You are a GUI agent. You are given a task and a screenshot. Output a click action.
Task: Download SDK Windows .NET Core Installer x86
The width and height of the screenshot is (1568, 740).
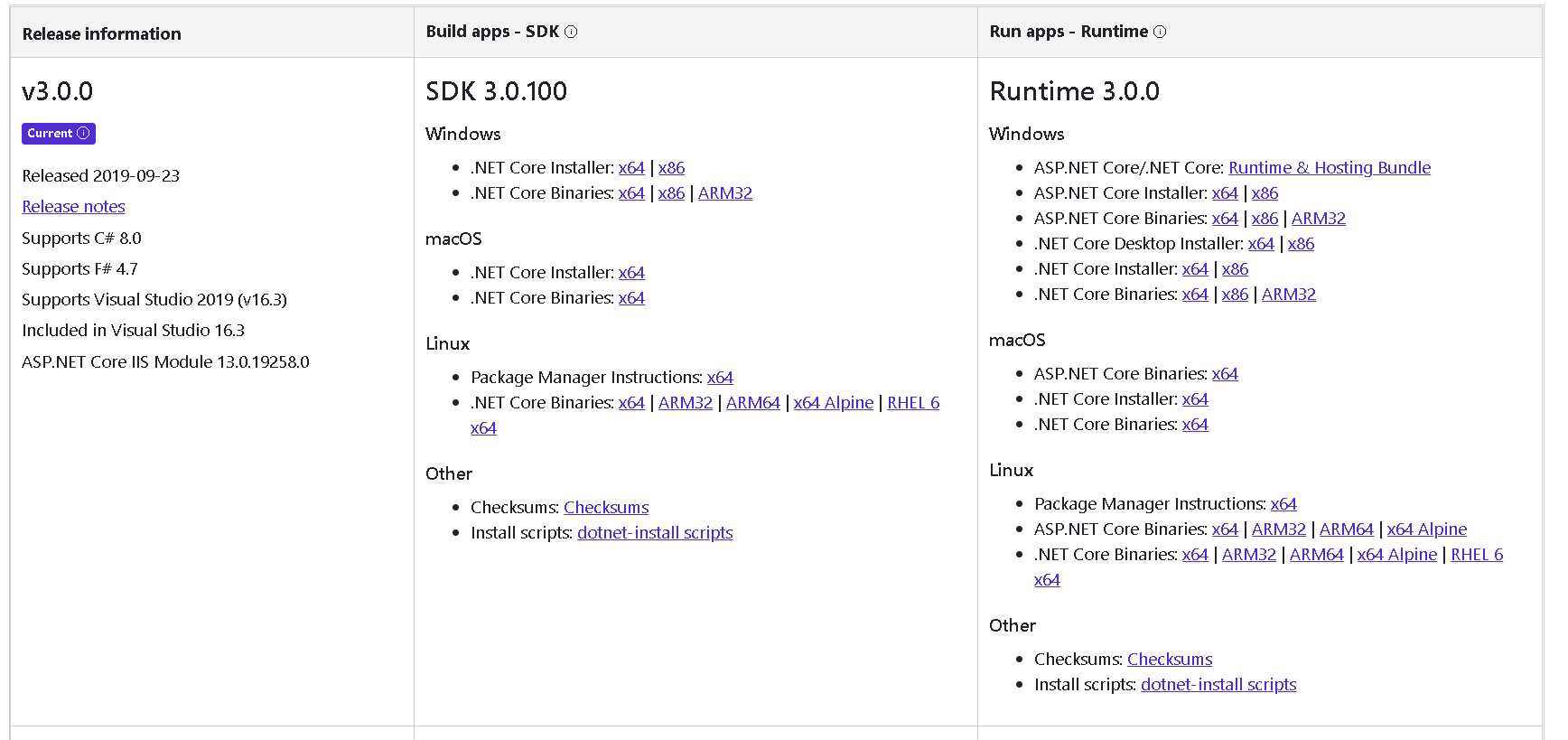[x=671, y=167]
